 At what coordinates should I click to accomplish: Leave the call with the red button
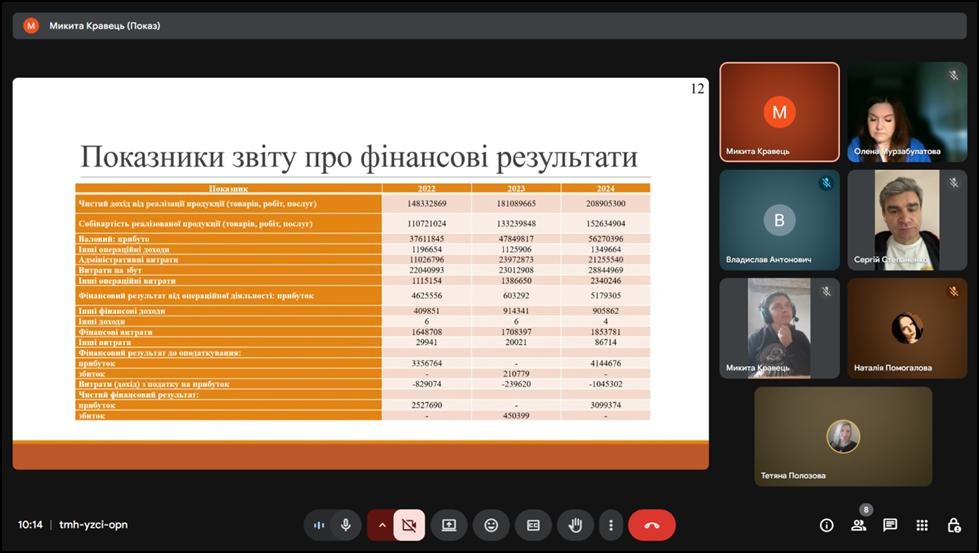(x=652, y=525)
